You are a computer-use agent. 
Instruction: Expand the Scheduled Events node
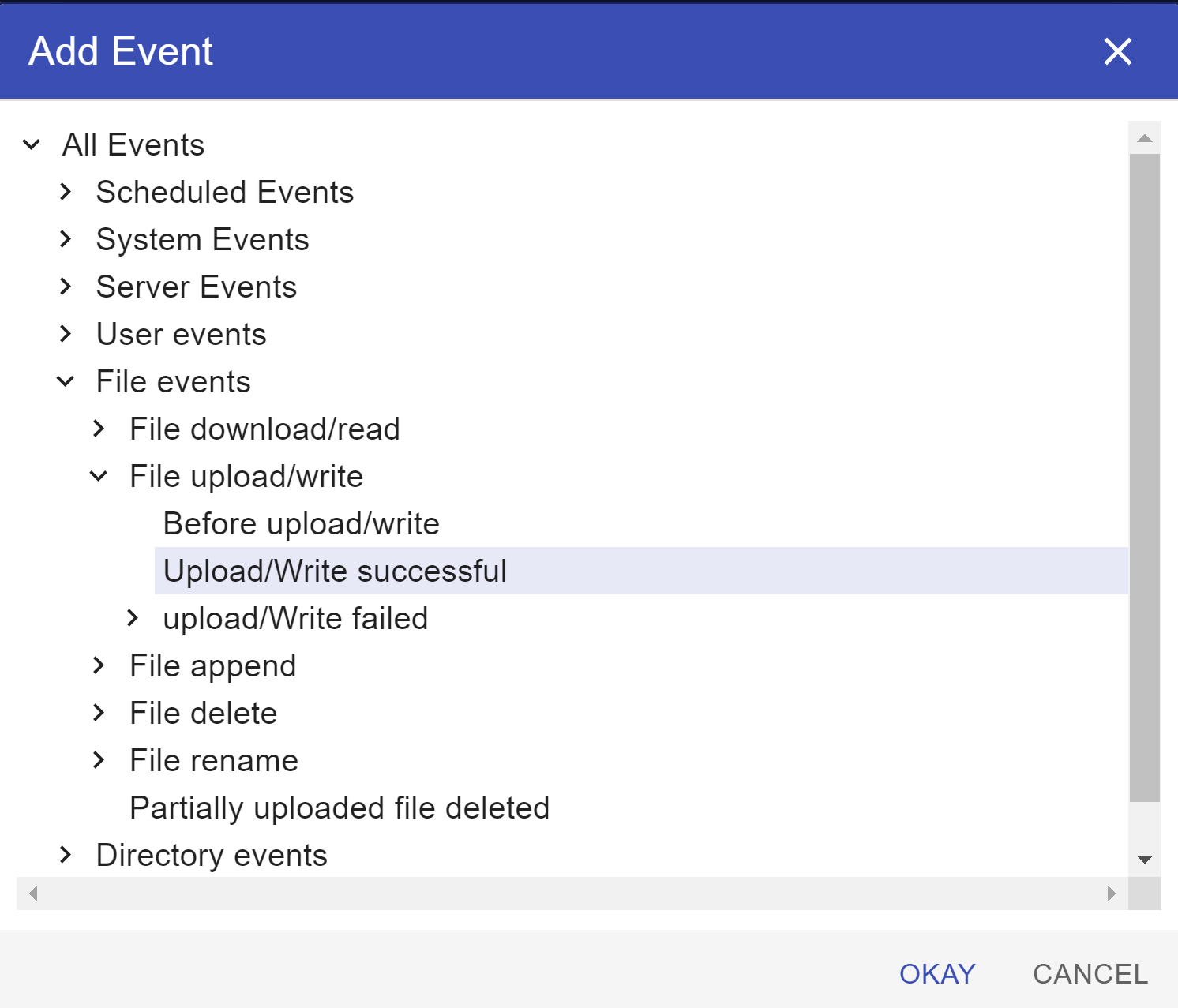tap(66, 193)
